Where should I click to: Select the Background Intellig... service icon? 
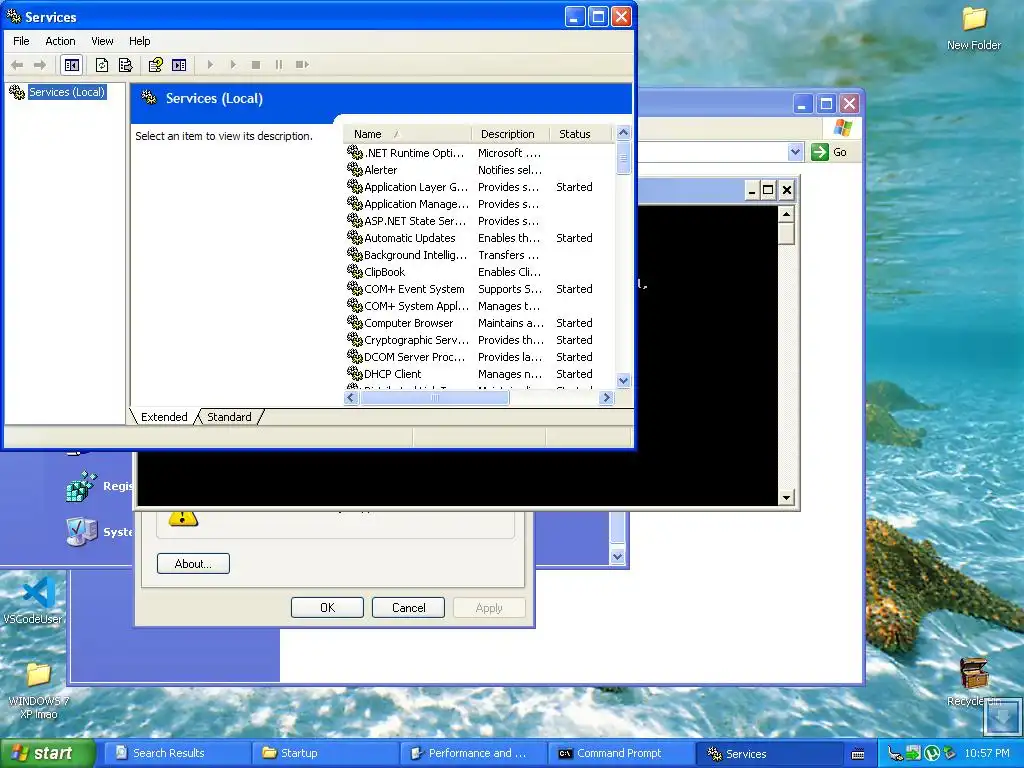click(355, 254)
